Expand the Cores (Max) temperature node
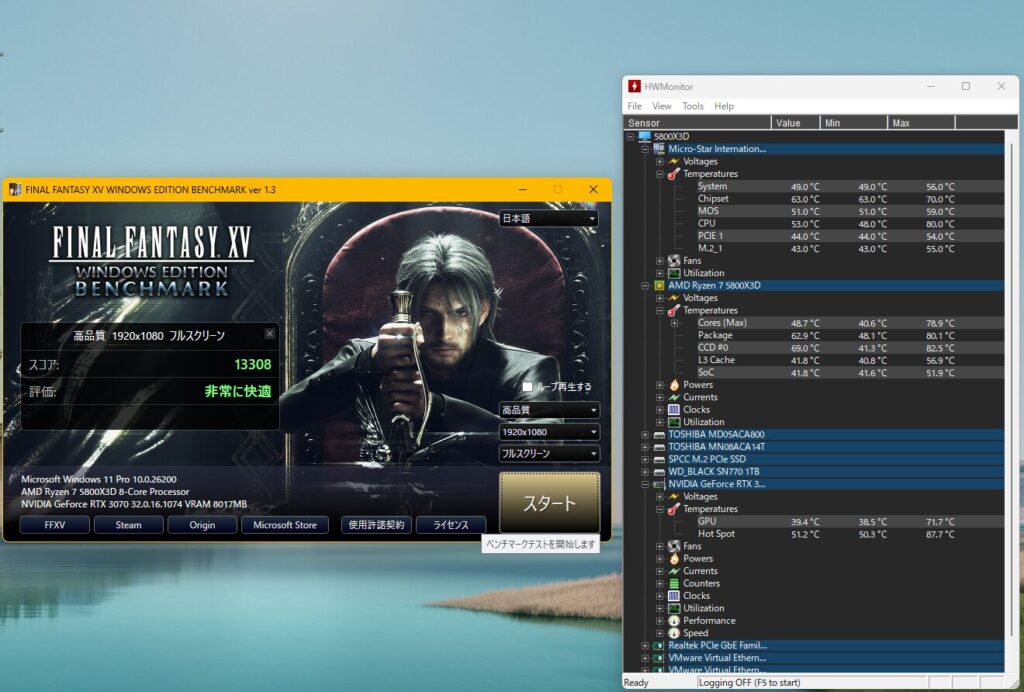Image resolution: width=1024 pixels, height=692 pixels. tap(674, 323)
